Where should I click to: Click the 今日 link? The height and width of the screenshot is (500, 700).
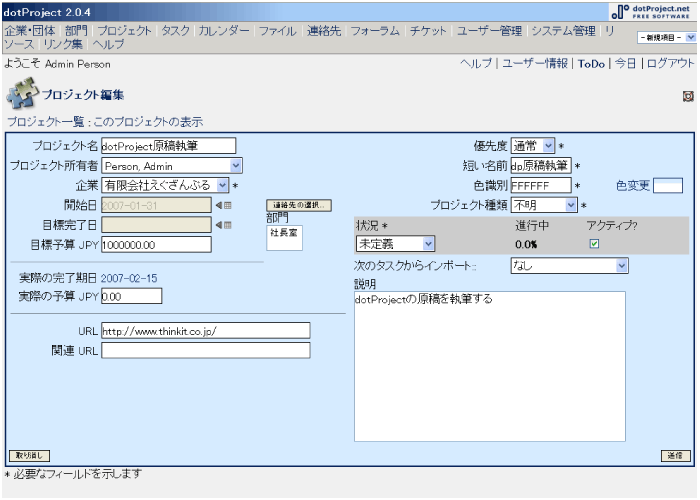[x=625, y=64]
